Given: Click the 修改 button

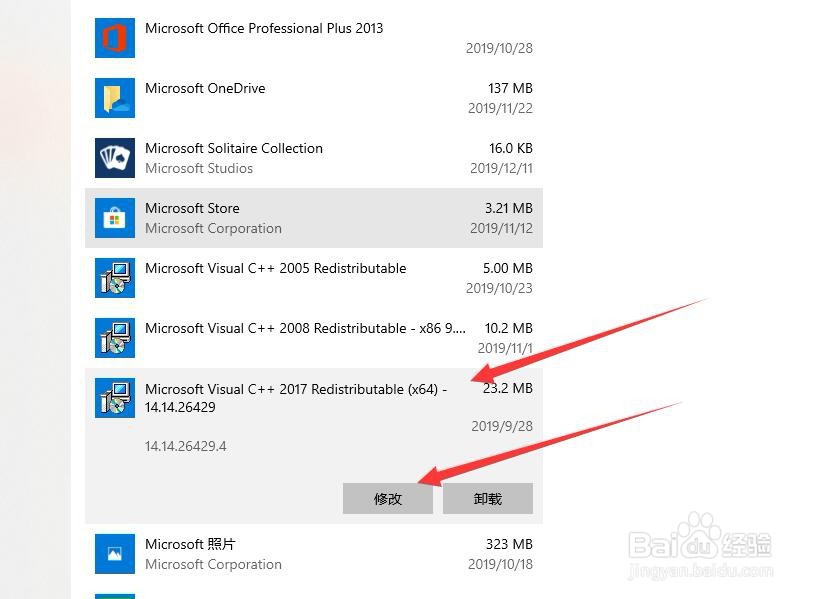Looking at the screenshot, I should [x=388, y=499].
